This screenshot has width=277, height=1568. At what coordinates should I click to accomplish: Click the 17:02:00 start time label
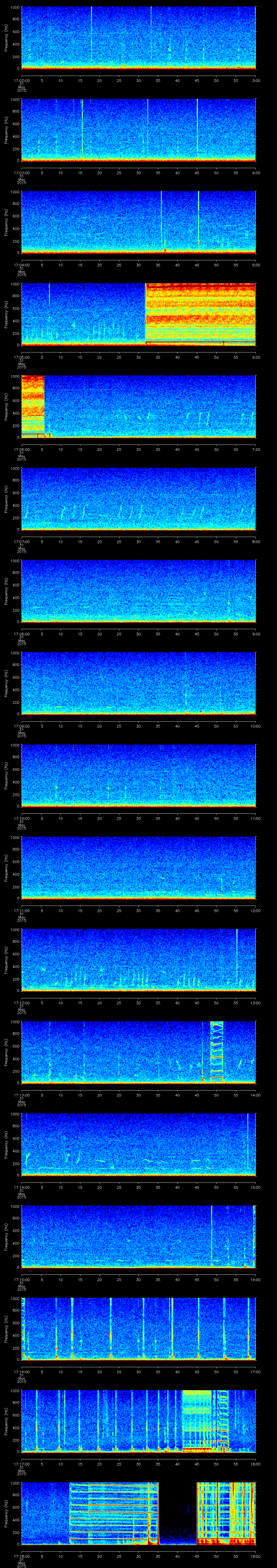(21, 80)
